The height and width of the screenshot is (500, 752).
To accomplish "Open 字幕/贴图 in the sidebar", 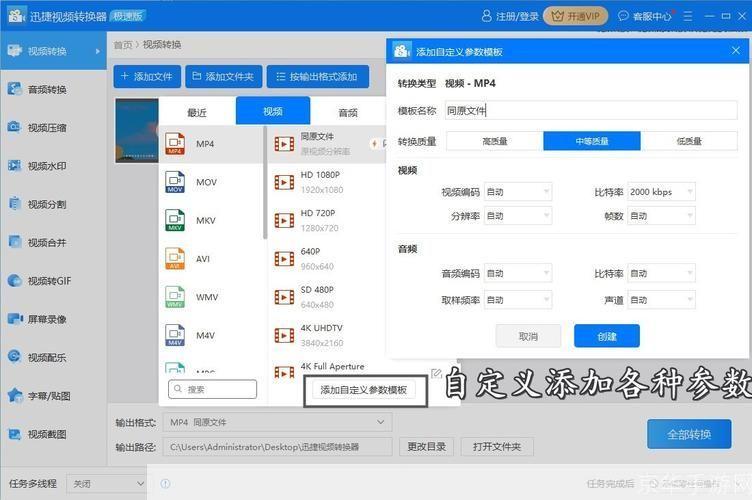I will [53, 396].
